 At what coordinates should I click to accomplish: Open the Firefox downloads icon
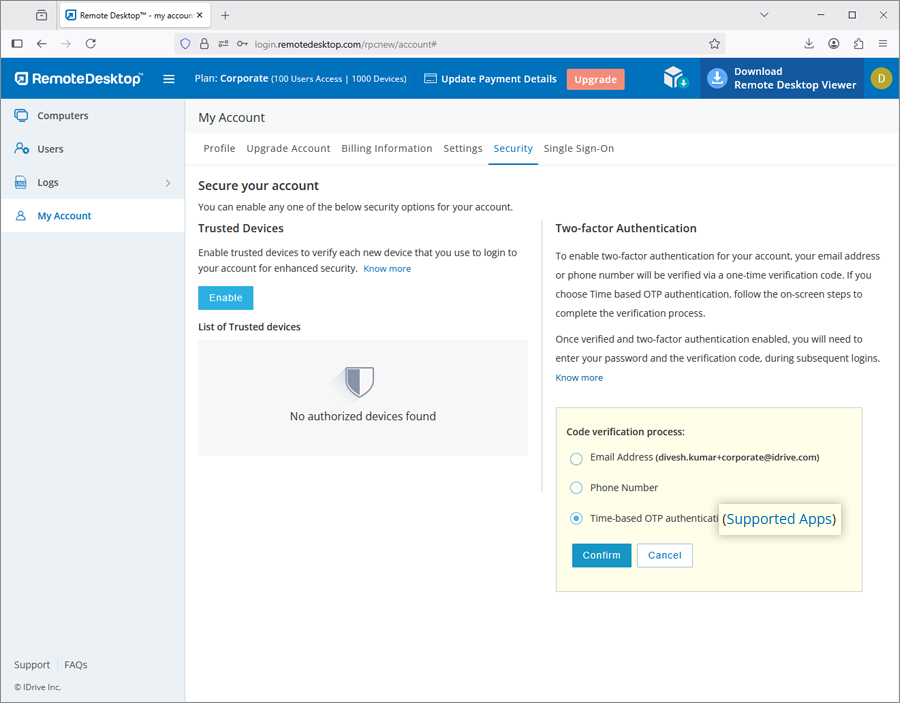809,44
